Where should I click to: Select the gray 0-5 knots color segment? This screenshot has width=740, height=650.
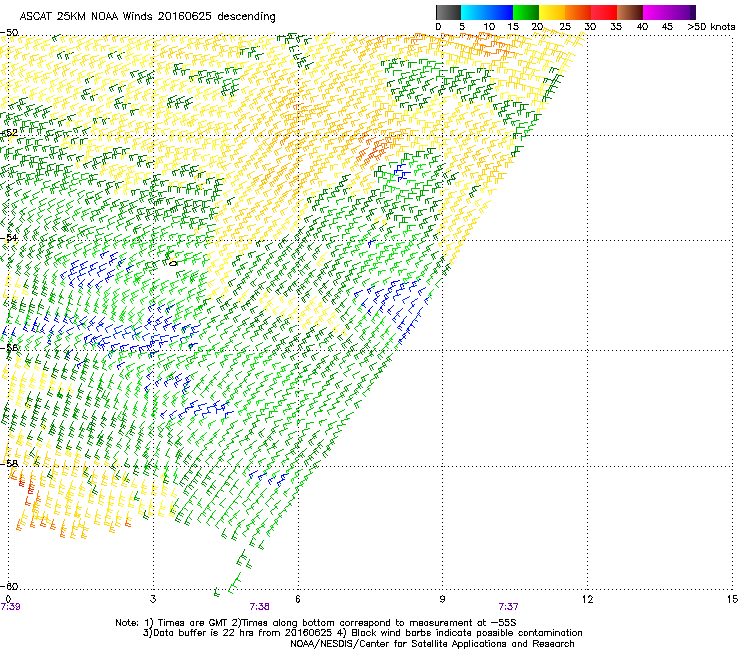(x=448, y=12)
